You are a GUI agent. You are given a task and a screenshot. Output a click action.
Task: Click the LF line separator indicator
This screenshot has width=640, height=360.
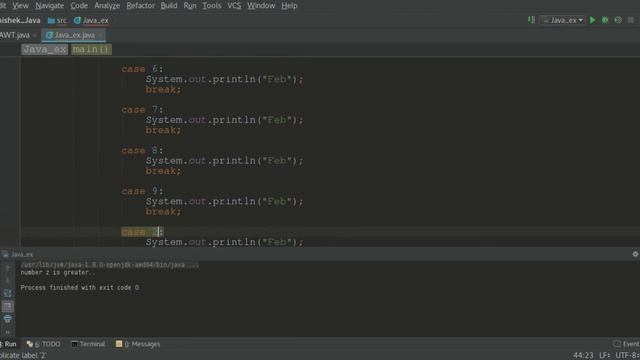604,356
